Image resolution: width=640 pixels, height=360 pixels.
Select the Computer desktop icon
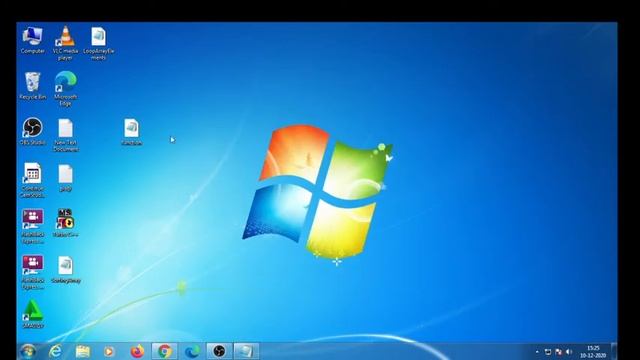(x=33, y=40)
